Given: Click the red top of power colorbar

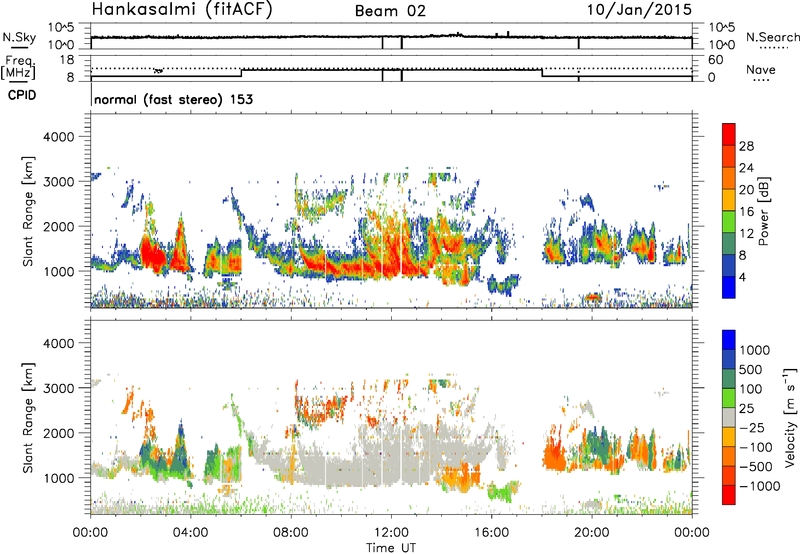Looking at the screenshot, I should tap(729, 135).
